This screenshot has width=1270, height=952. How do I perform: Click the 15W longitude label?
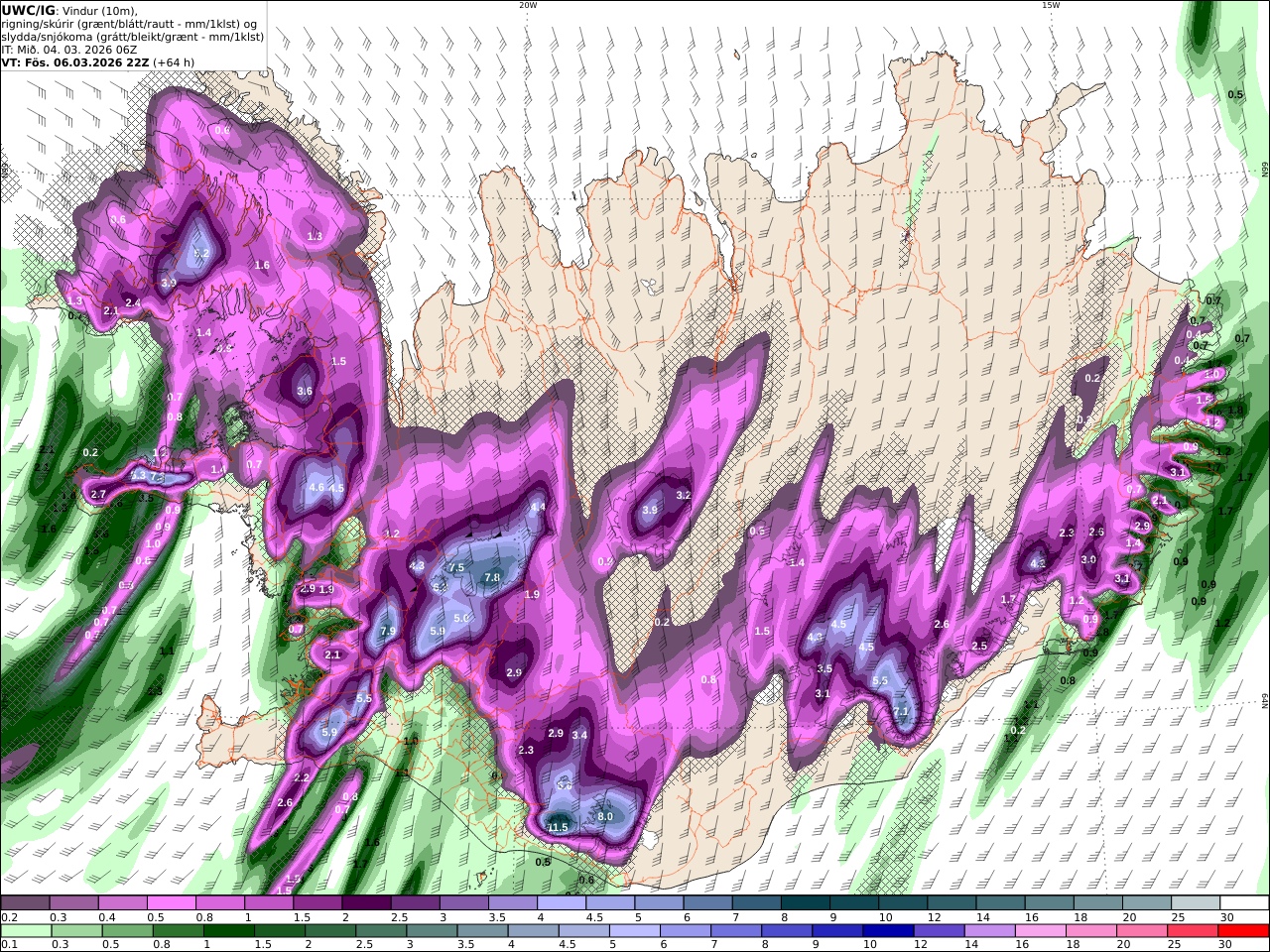click(1051, 5)
